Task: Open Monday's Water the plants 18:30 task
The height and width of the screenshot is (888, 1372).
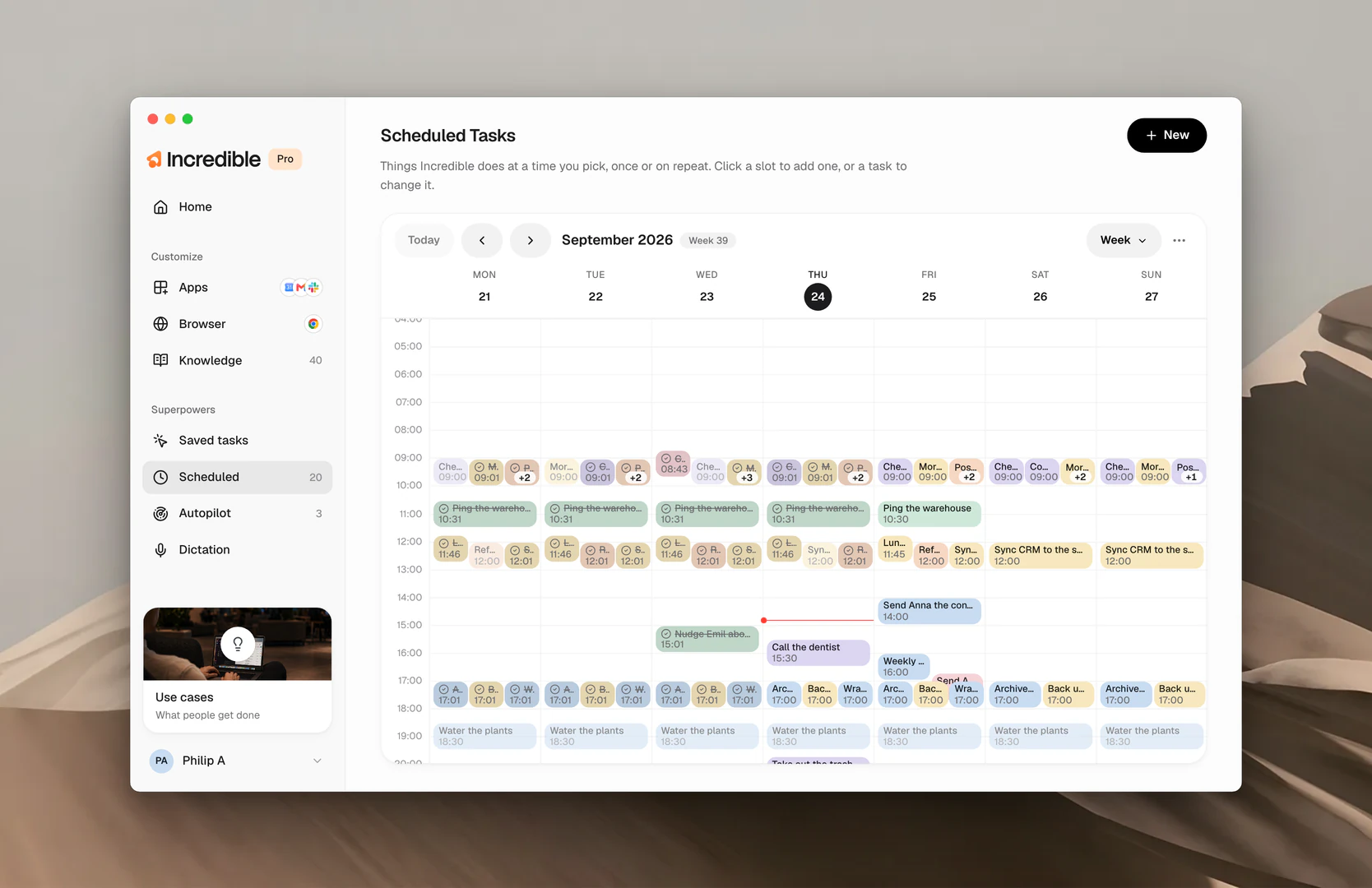Action: click(485, 736)
